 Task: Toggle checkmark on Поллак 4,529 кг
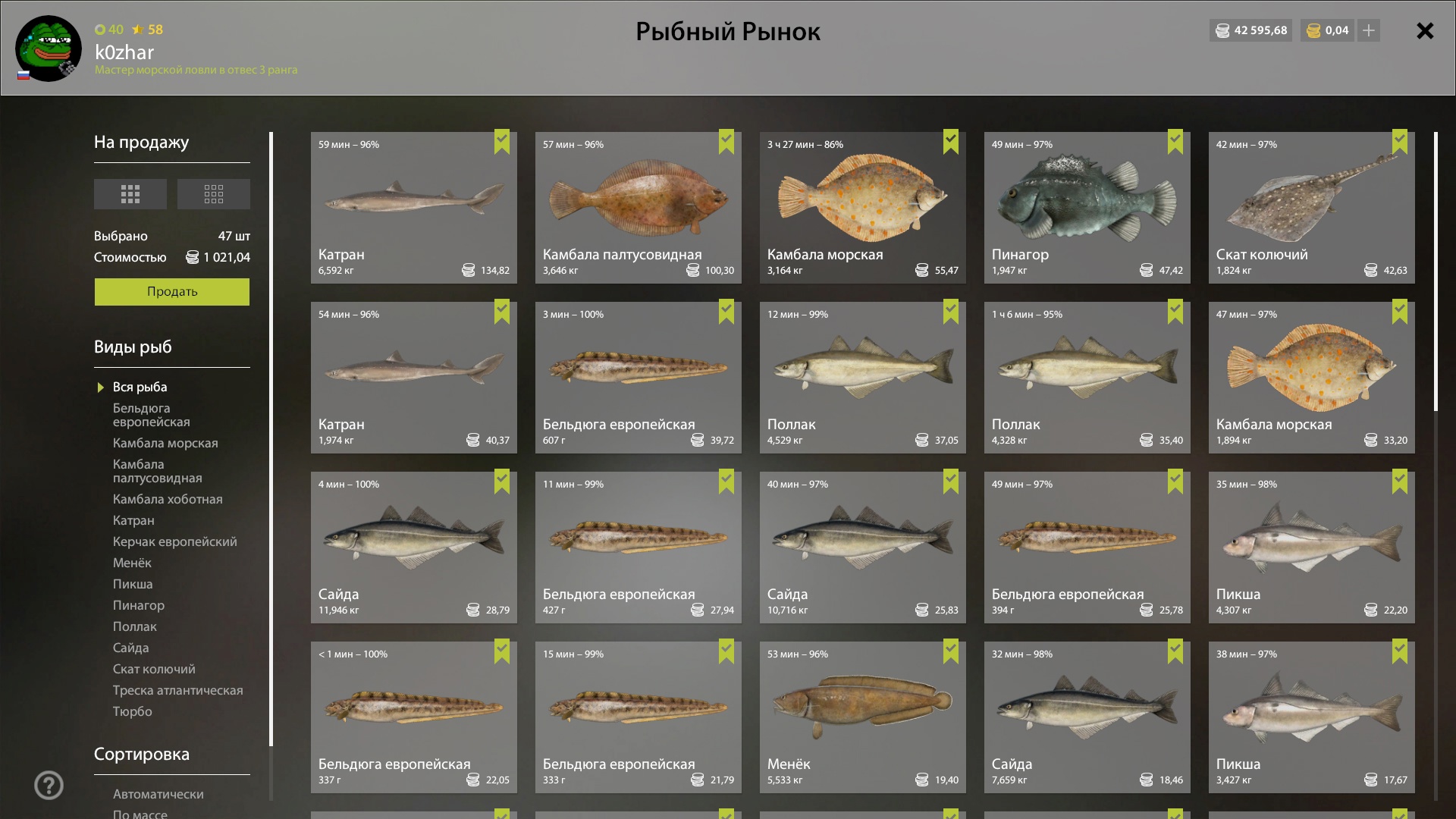951,312
